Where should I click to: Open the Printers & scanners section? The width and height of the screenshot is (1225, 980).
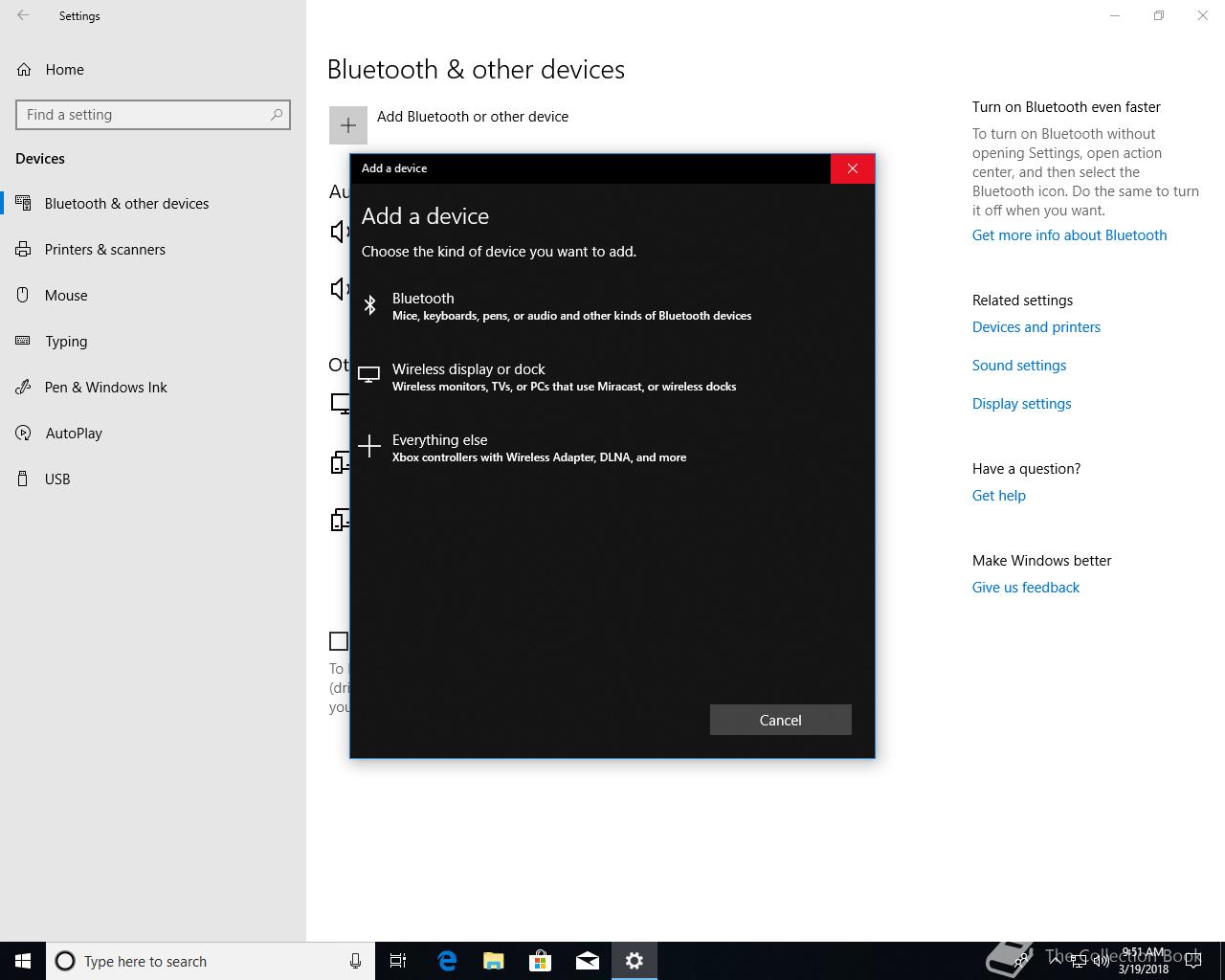coord(104,250)
